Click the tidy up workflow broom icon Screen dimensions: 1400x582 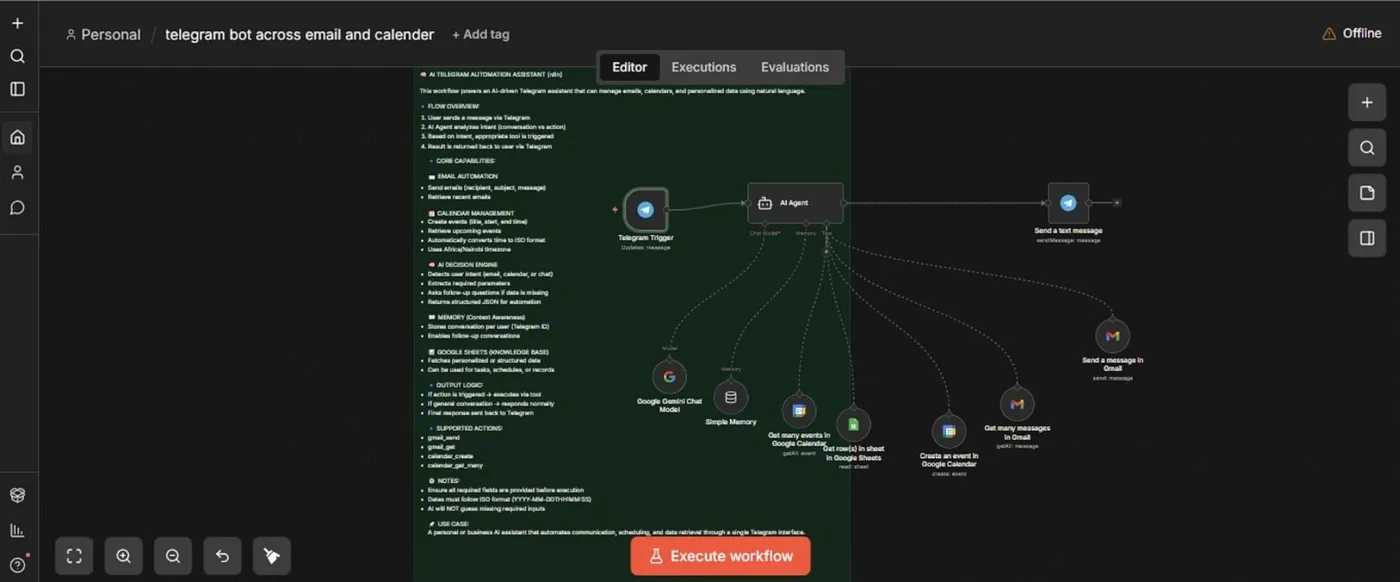click(271, 556)
